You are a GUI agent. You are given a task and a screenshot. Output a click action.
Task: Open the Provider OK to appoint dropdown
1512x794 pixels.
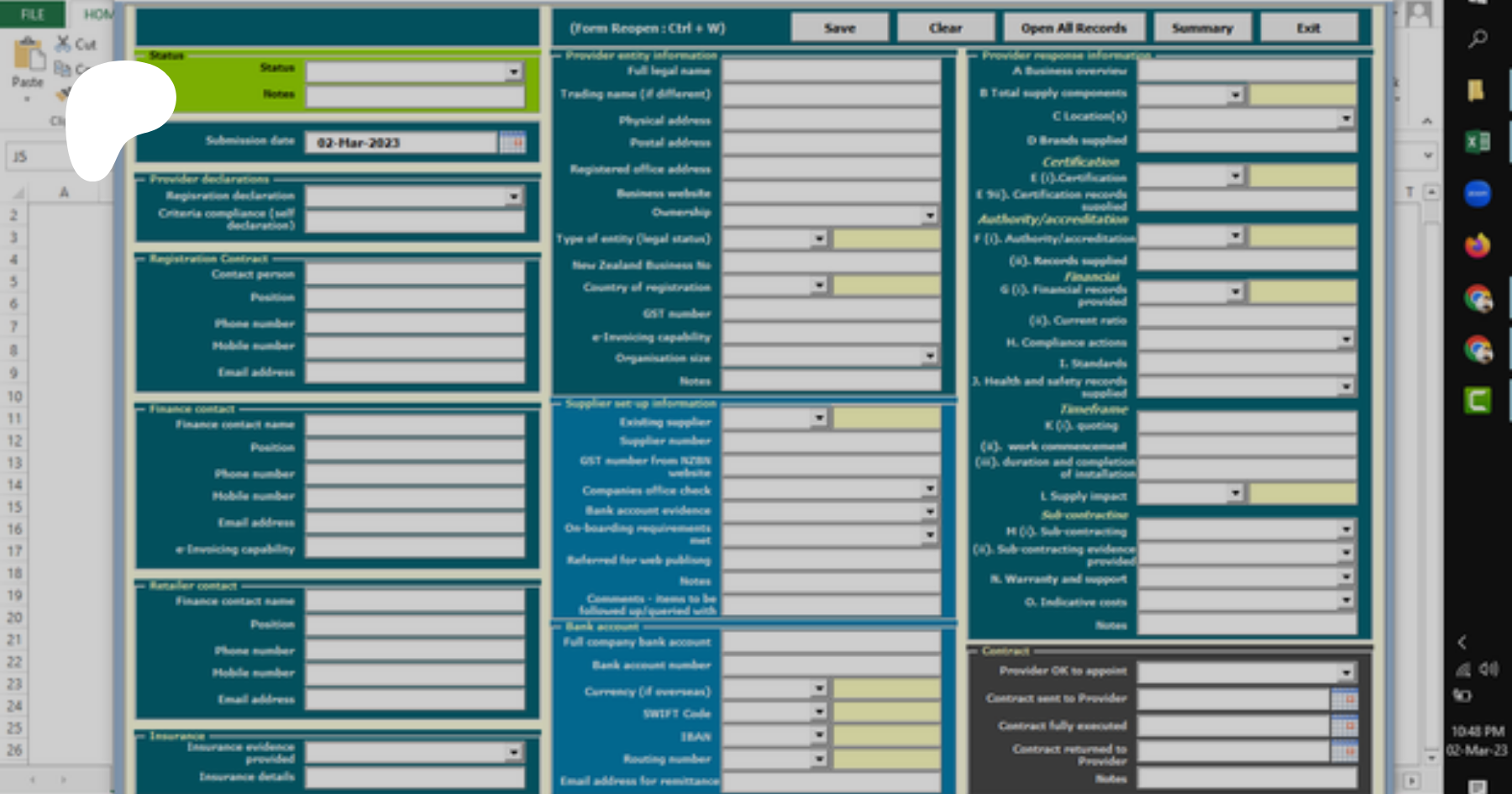click(1346, 673)
